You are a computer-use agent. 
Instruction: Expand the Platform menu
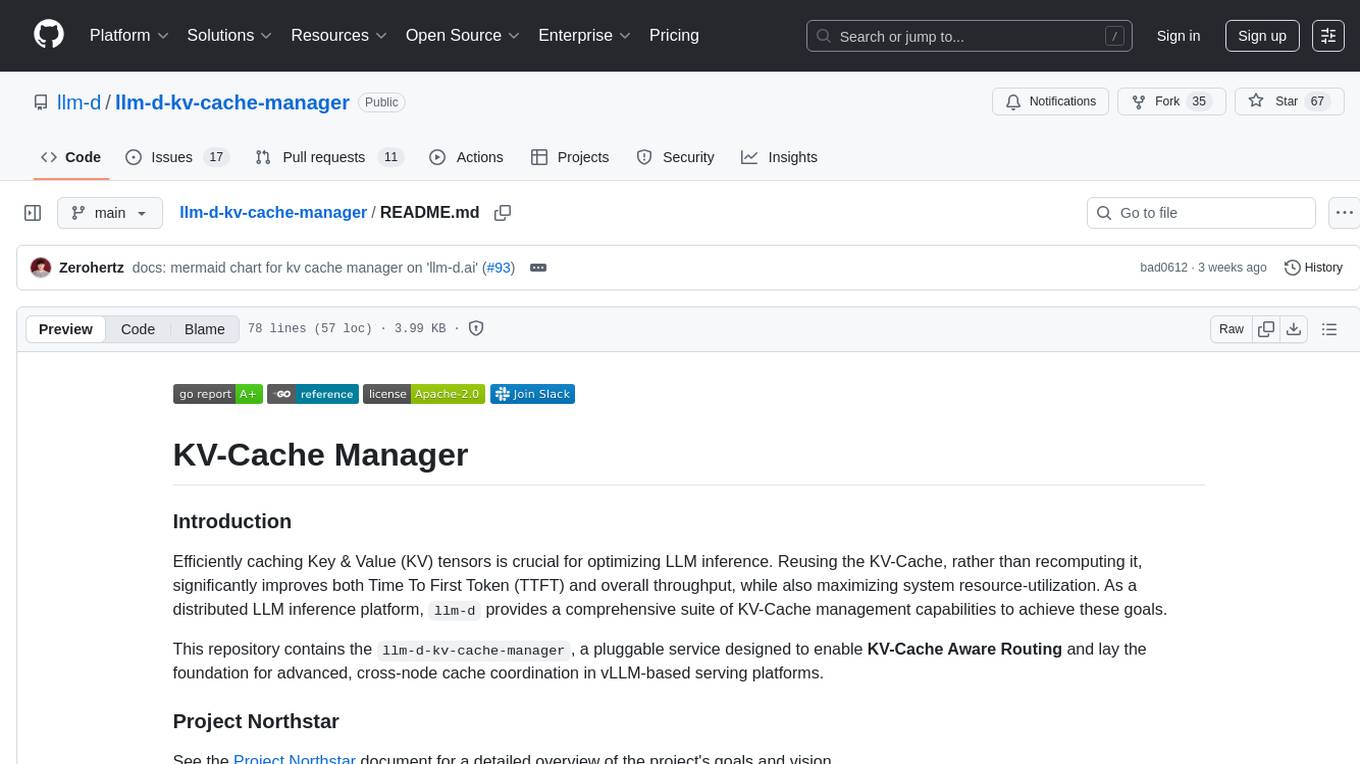[129, 35]
